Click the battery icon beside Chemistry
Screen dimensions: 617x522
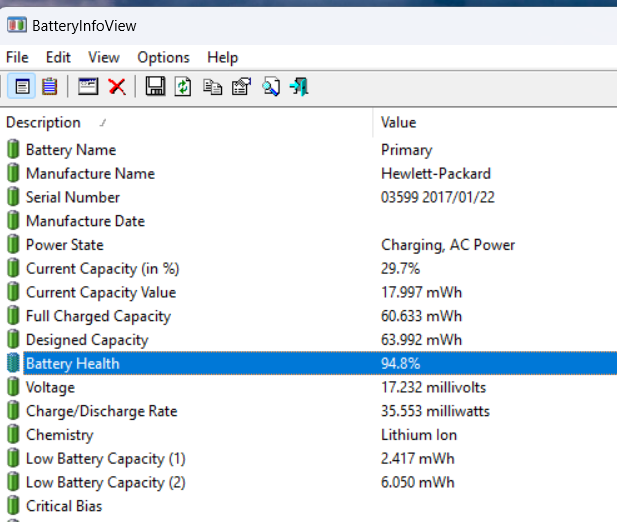click(13, 434)
